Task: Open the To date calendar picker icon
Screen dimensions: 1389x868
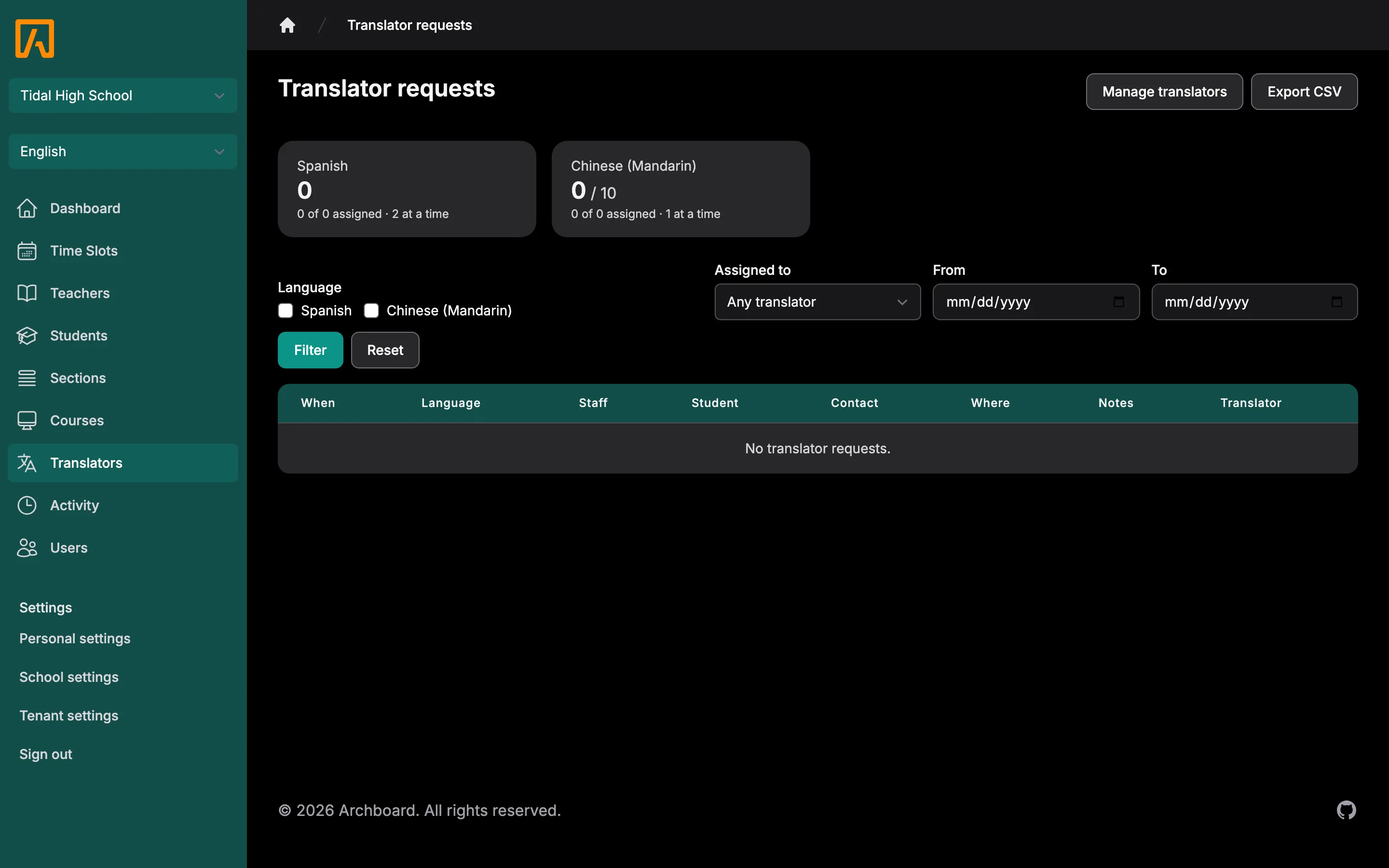Action: click(x=1337, y=302)
